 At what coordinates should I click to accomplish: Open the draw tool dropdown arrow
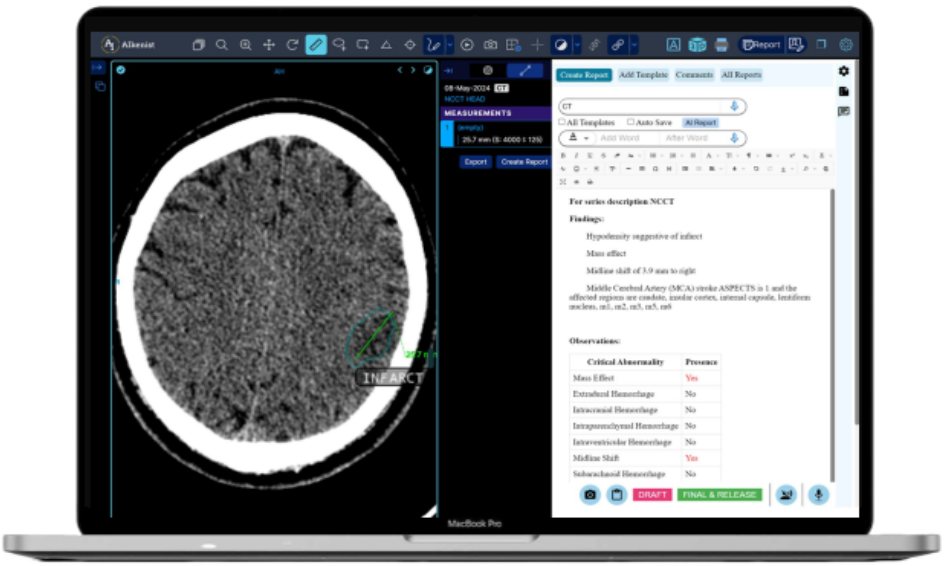[450, 45]
